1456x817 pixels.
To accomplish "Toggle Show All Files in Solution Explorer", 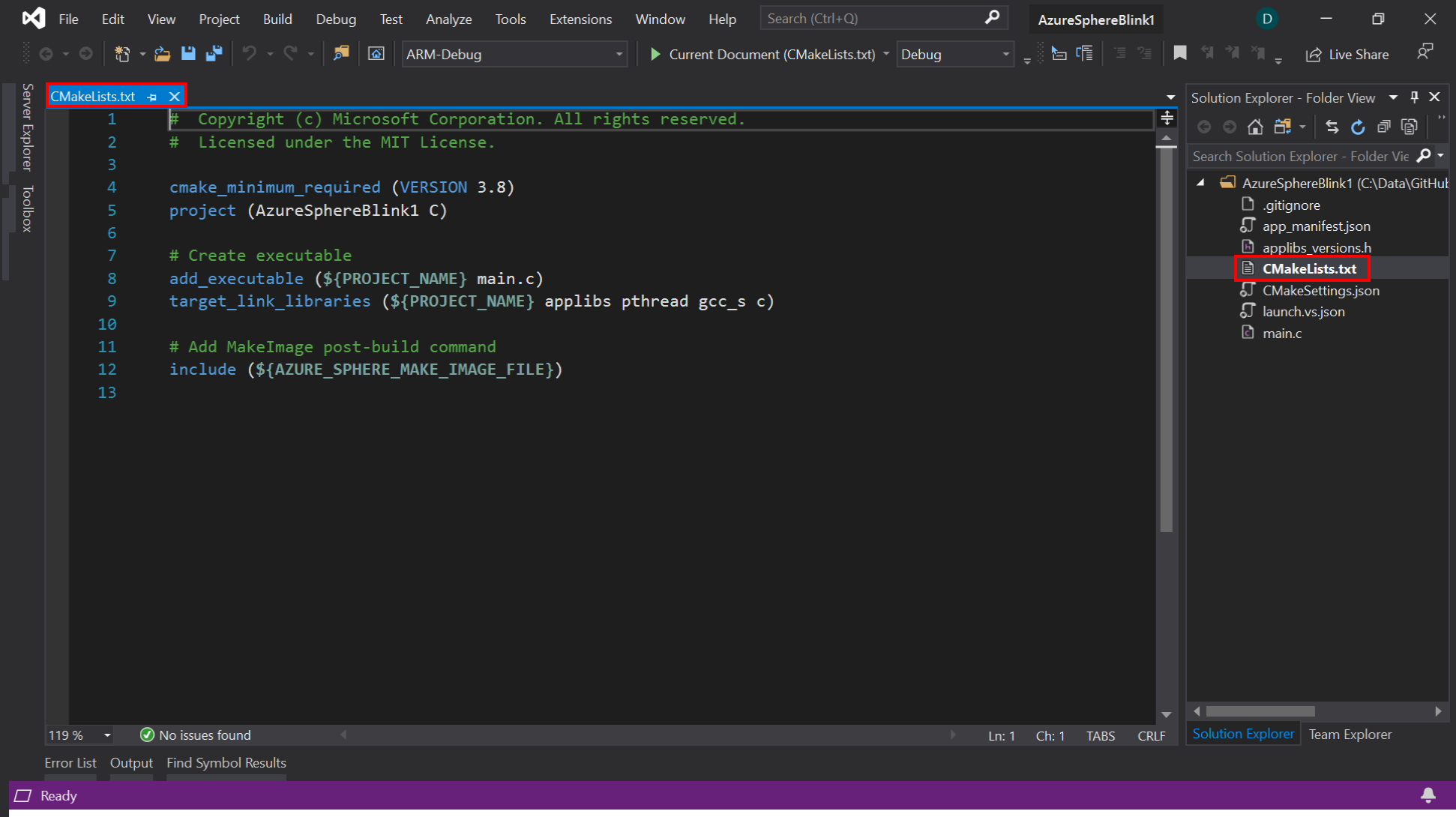I will [1410, 127].
